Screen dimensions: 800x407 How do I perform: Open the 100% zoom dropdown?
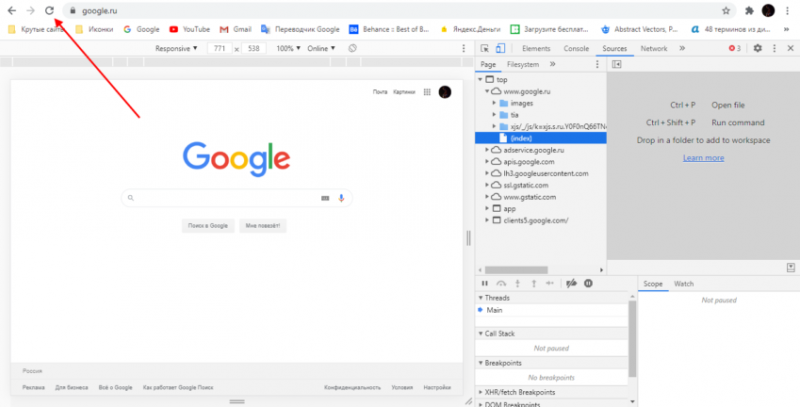click(288, 48)
